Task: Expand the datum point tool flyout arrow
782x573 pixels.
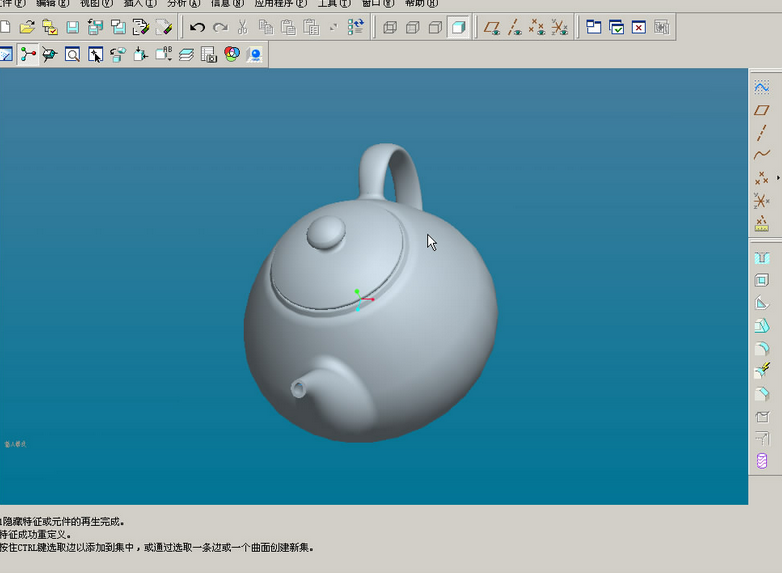Action: (x=778, y=178)
